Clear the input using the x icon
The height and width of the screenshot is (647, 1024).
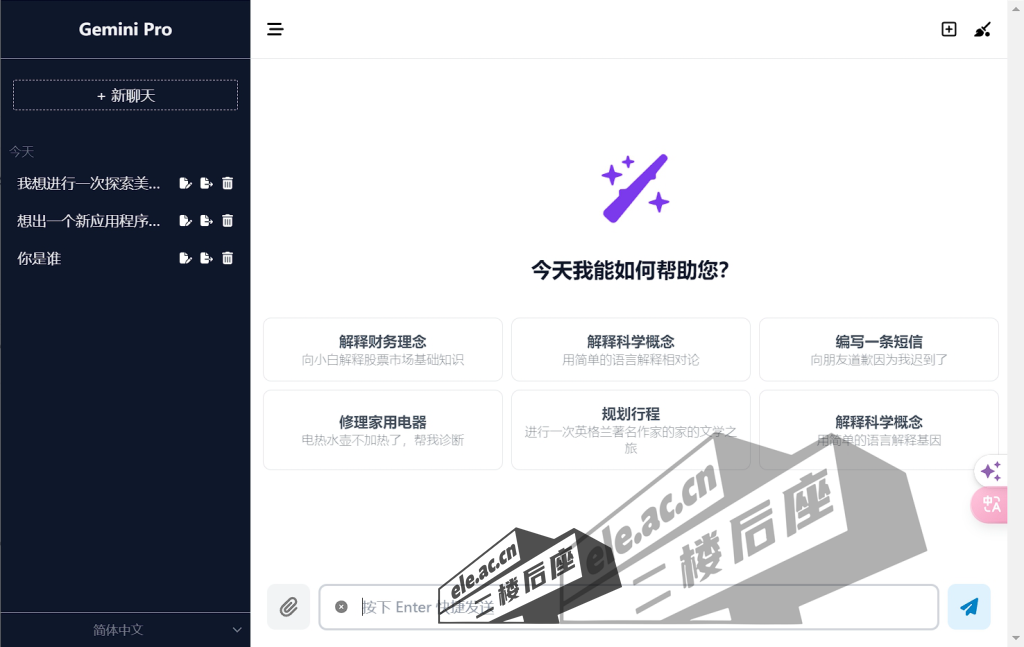click(341, 606)
